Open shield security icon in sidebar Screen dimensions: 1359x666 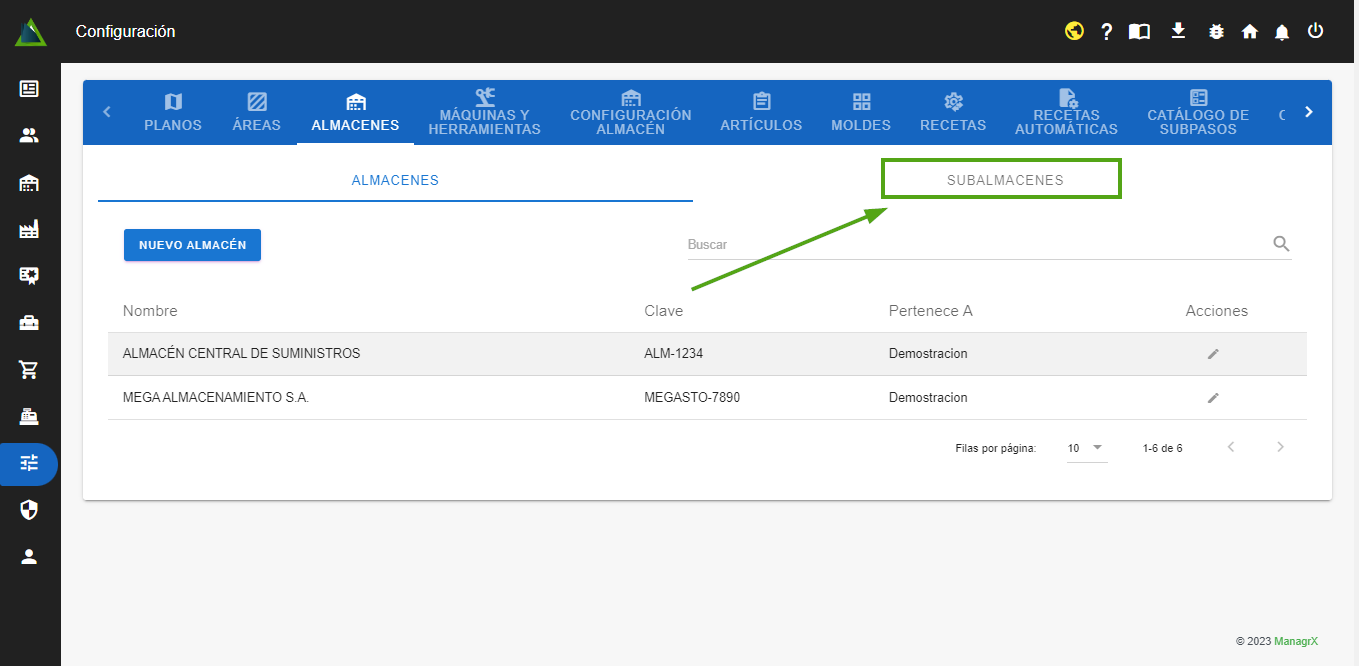(29, 511)
